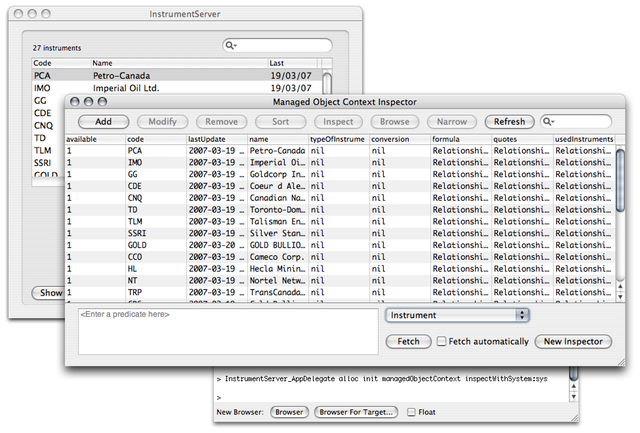Click the Fetch button
This screenshot has width=640, height=433.
click(x=408, y=342)
